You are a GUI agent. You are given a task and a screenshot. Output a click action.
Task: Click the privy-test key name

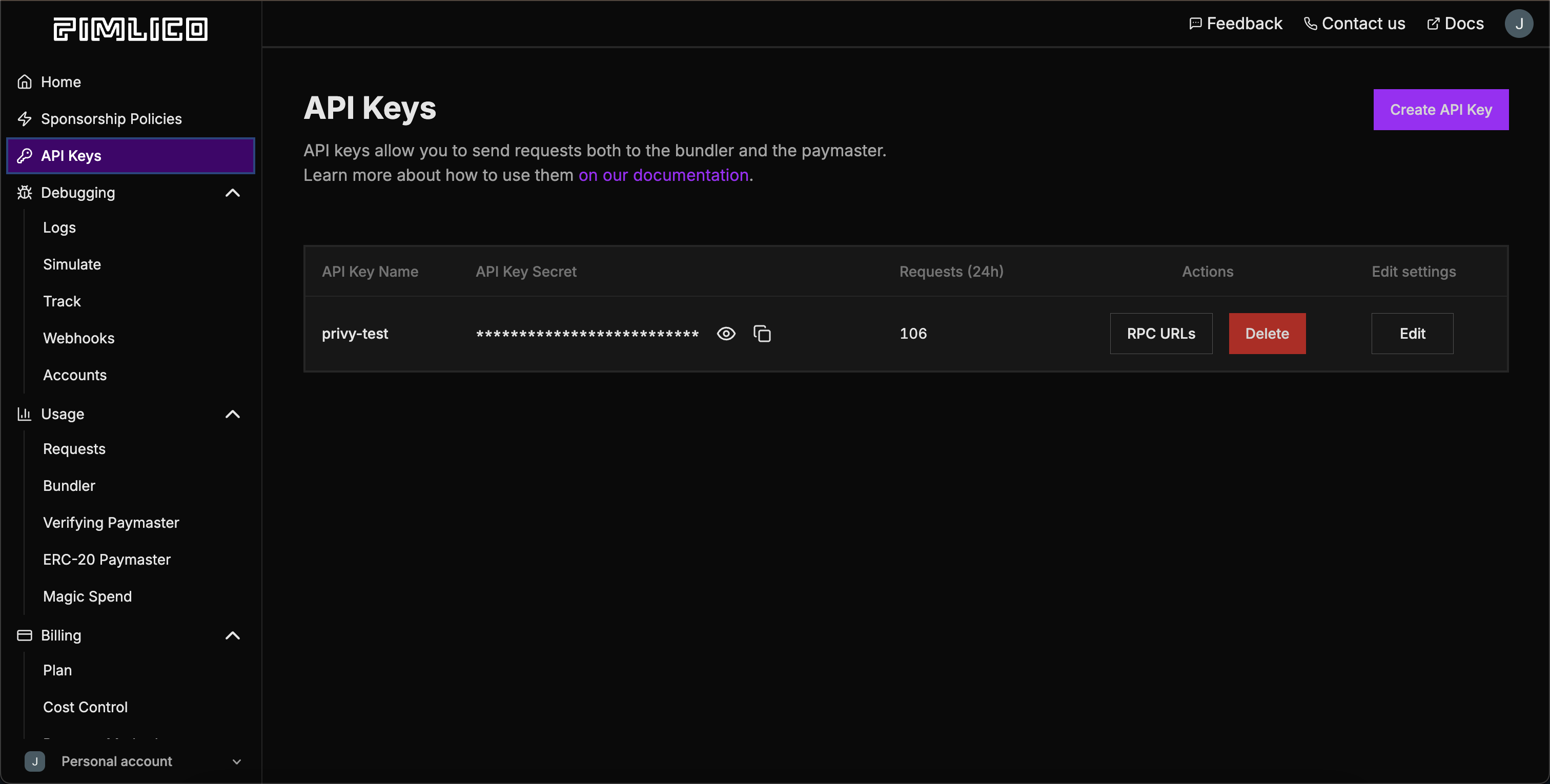pyautogui.click(x=355, y=334)
